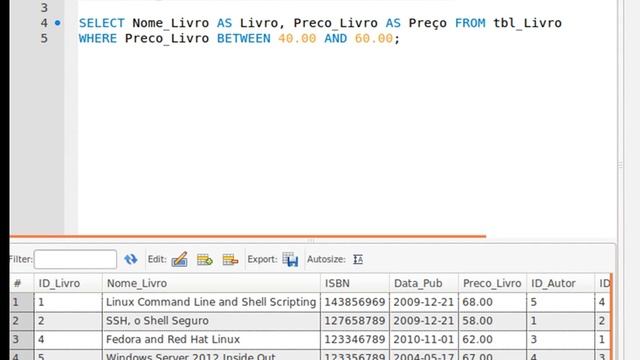Click into the Filter input field
Image resolution: width=640 pixels, height=360 pixels.
coord(76,259)
